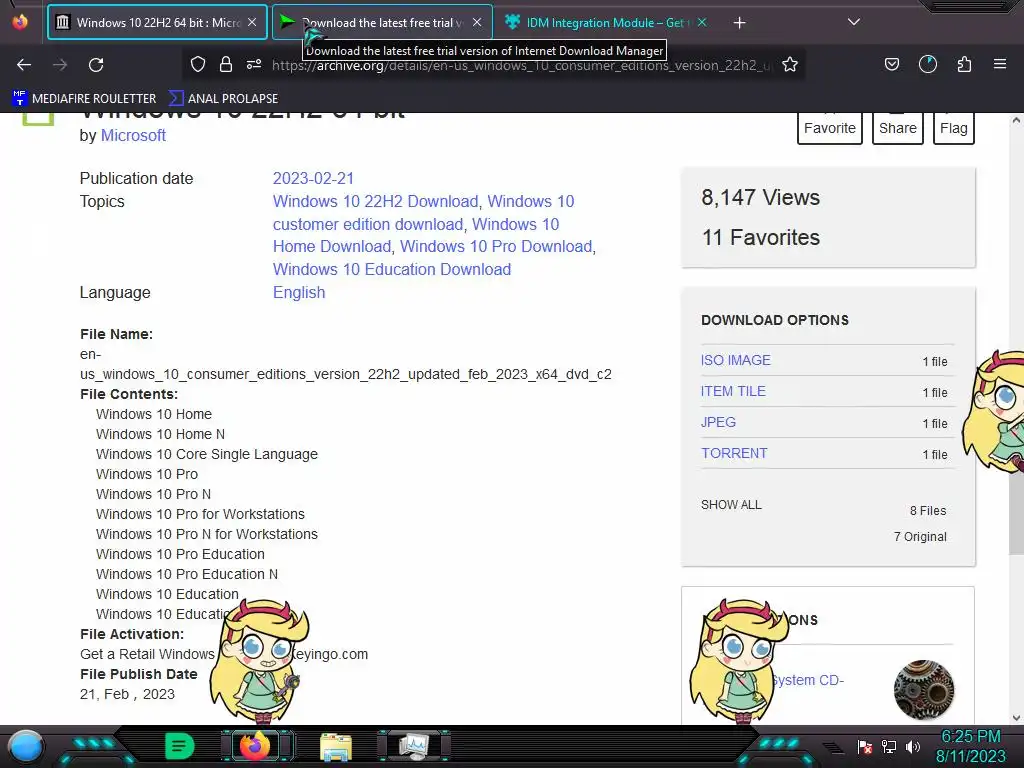The height and width of the screenshot is (768, 1024).
Task: Open Firefox from the taskbar
Action: click(x=255, y=746)
